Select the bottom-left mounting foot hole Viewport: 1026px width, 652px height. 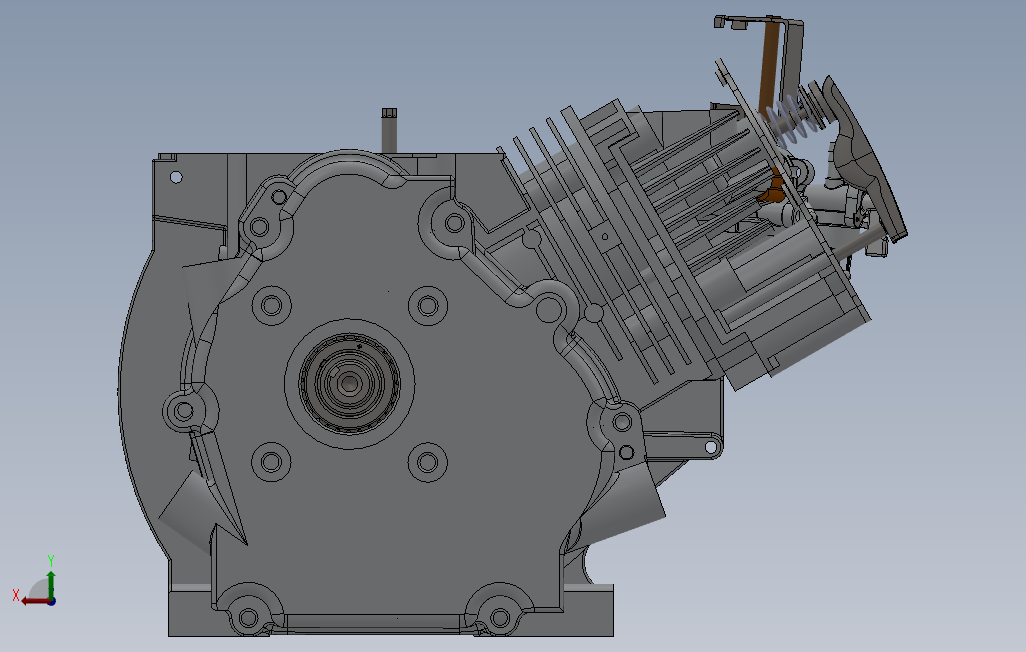249,618
